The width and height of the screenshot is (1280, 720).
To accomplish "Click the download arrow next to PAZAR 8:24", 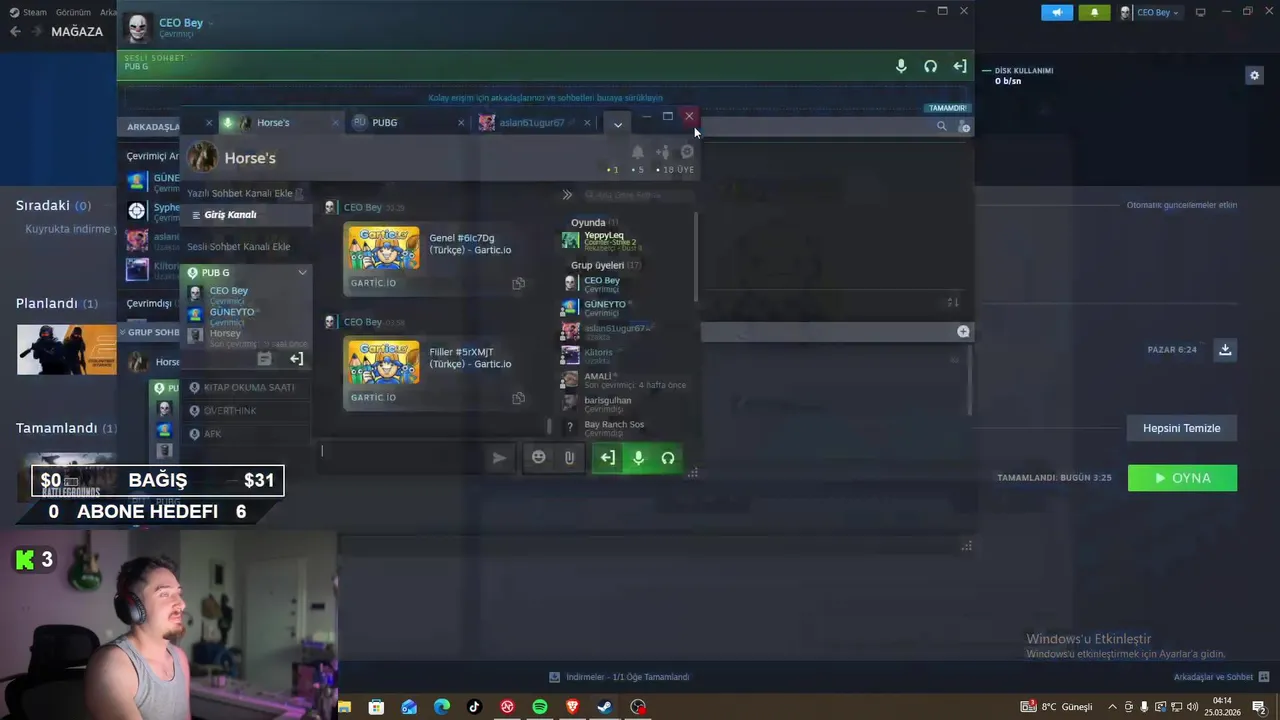I will click(1225, 349).
